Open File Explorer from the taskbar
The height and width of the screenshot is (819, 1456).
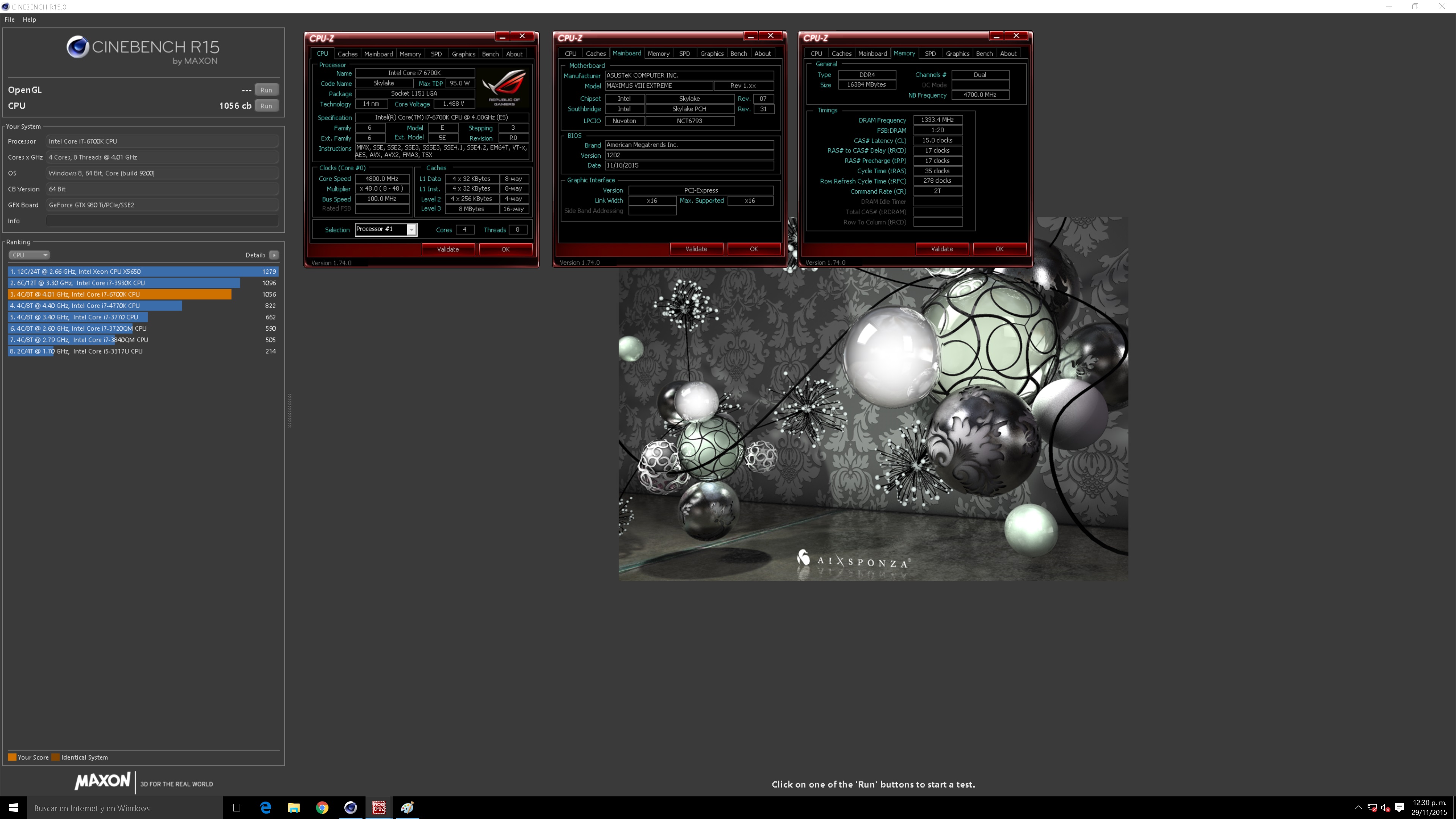(293, 808)
